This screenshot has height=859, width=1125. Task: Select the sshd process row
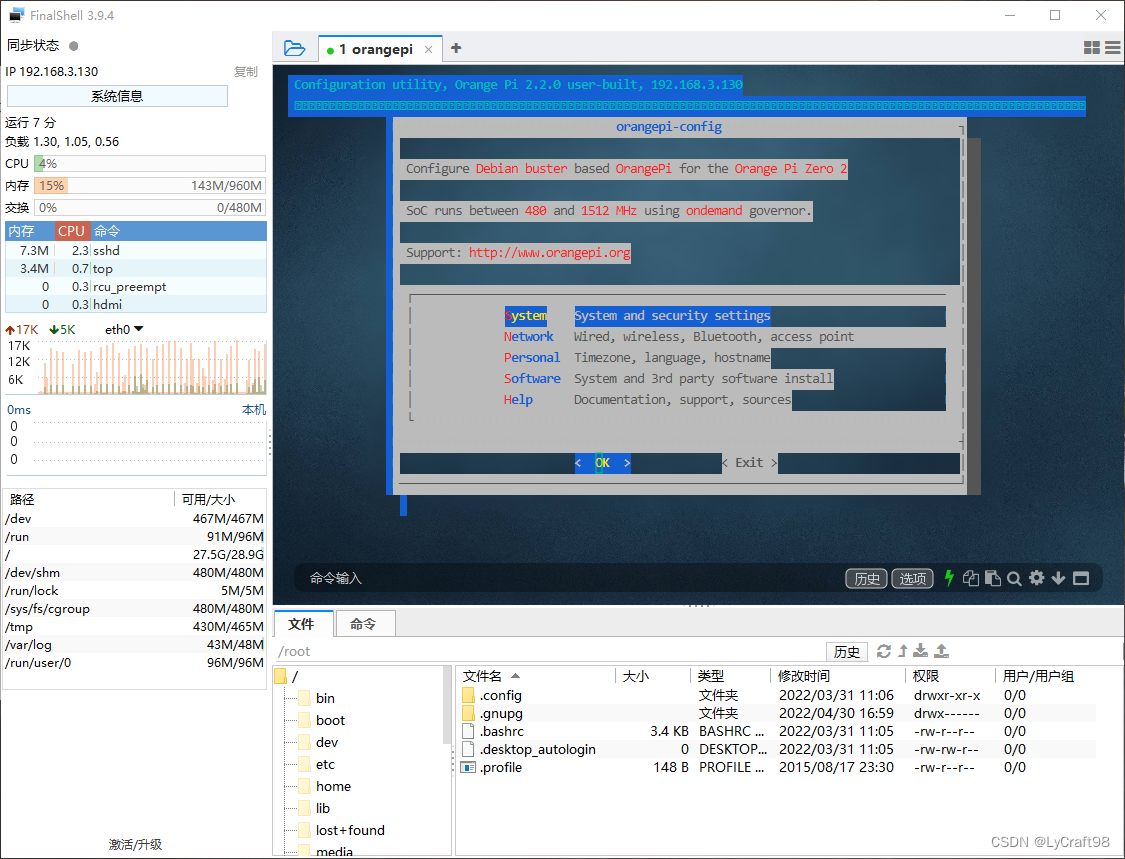click(136, 250)
